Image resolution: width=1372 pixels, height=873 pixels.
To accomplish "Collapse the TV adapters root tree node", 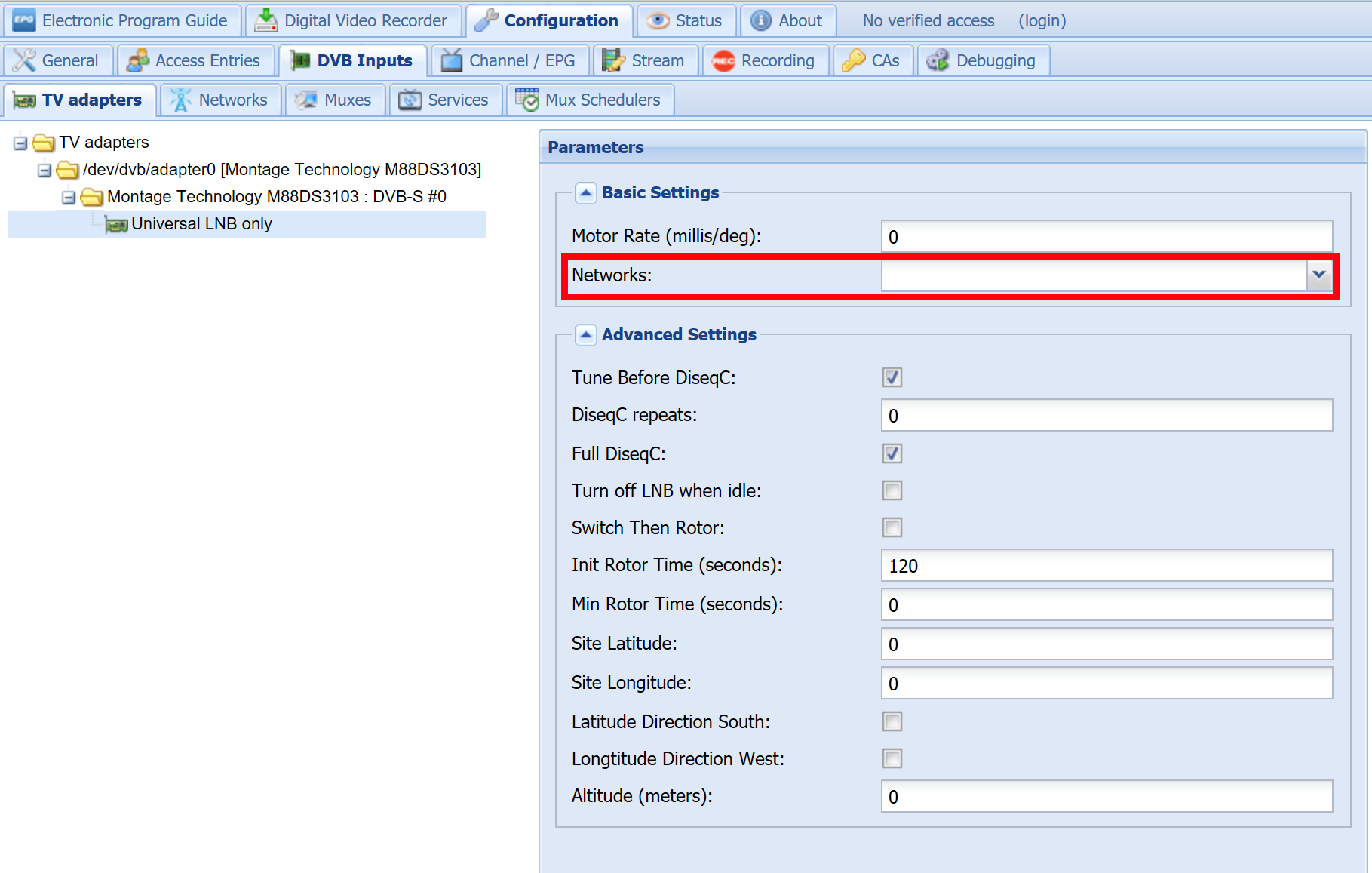I will (x=20, y=143).
